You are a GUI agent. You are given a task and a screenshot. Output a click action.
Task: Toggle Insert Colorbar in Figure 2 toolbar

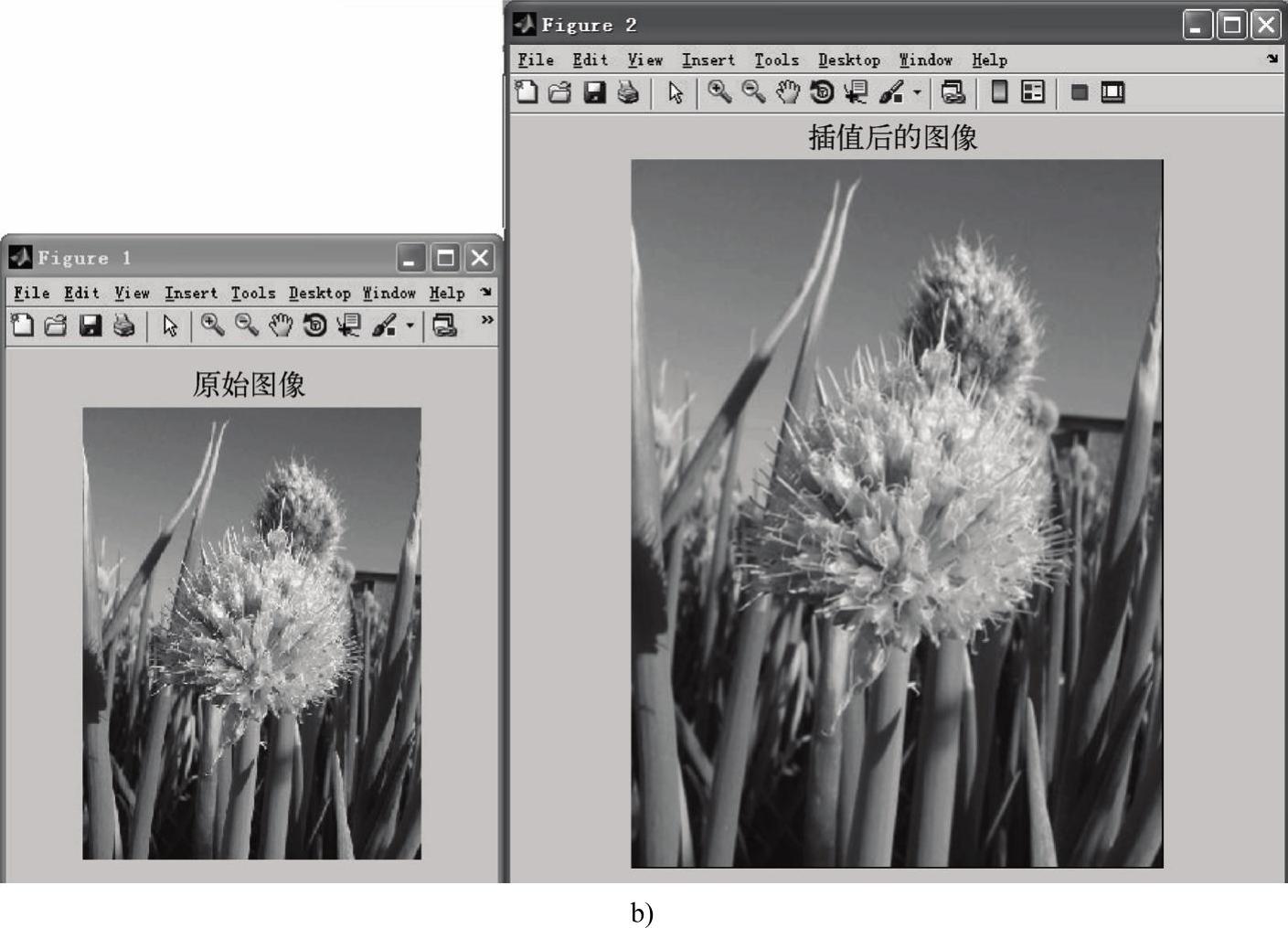pos(999,91)
